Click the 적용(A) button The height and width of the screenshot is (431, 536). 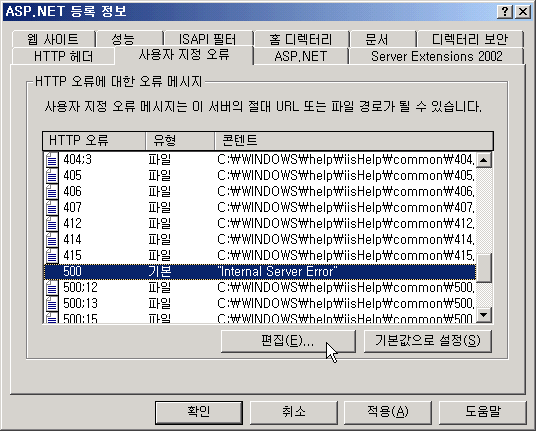coord(387,412)
